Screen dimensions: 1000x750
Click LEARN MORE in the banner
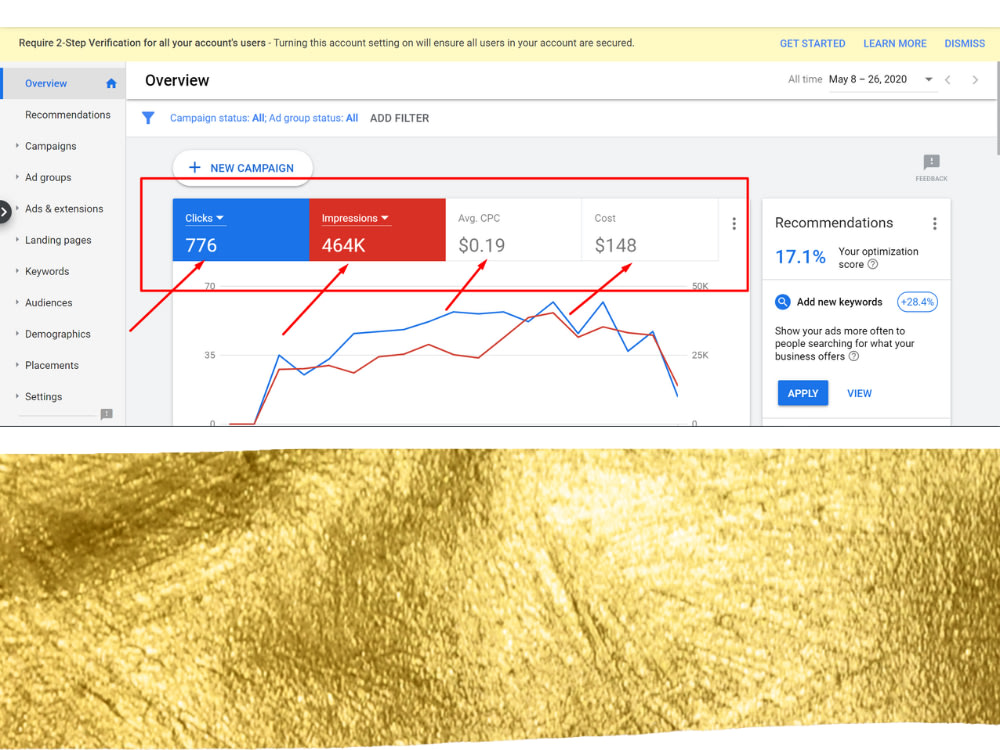[x=895, y=43]
